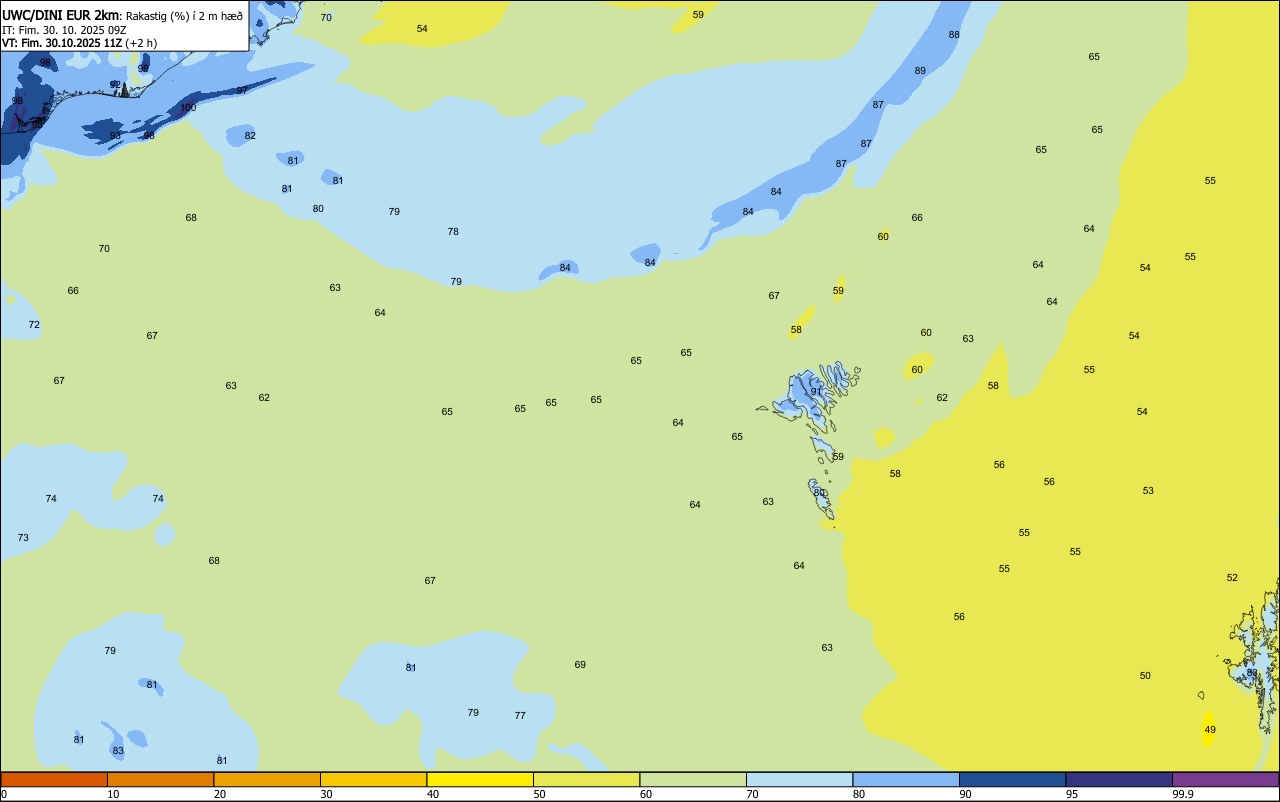Click the 50–60 pale yellow legend swatch
Image resolution: width=1280 pixels, height=802 pixels.
[x=586, y=779]
